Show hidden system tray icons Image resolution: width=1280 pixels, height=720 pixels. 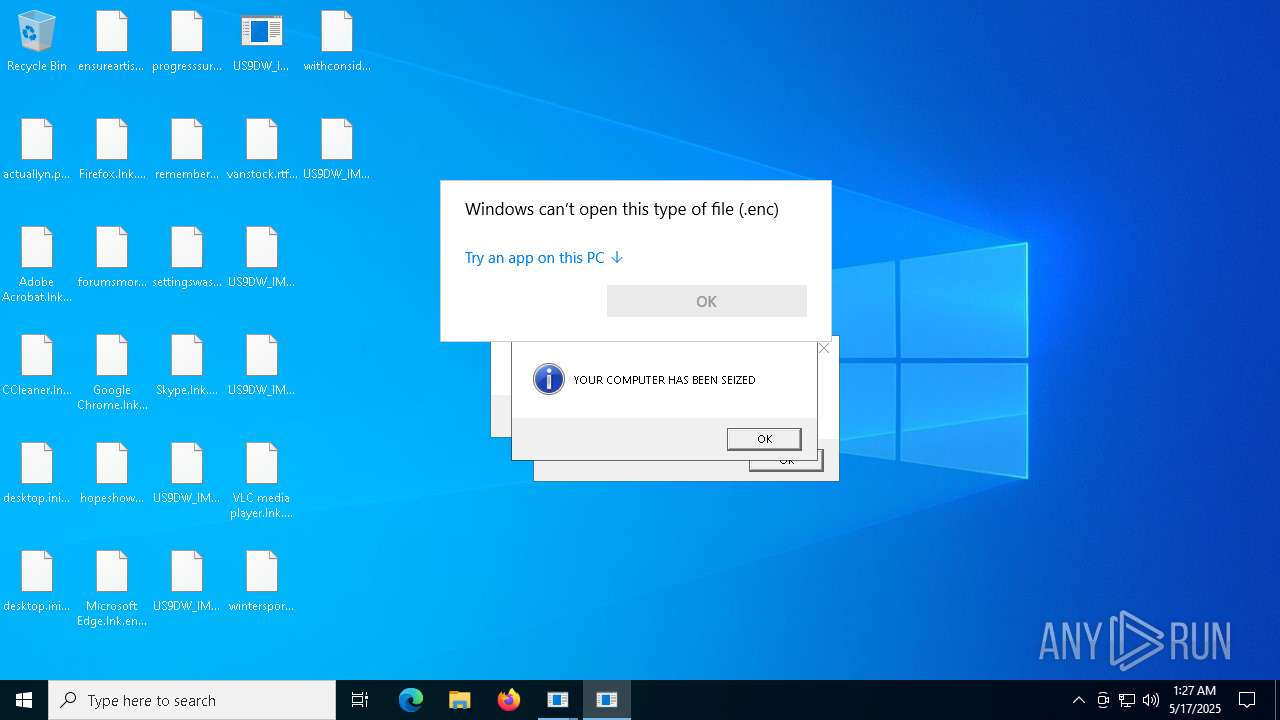coord(1079,700)
